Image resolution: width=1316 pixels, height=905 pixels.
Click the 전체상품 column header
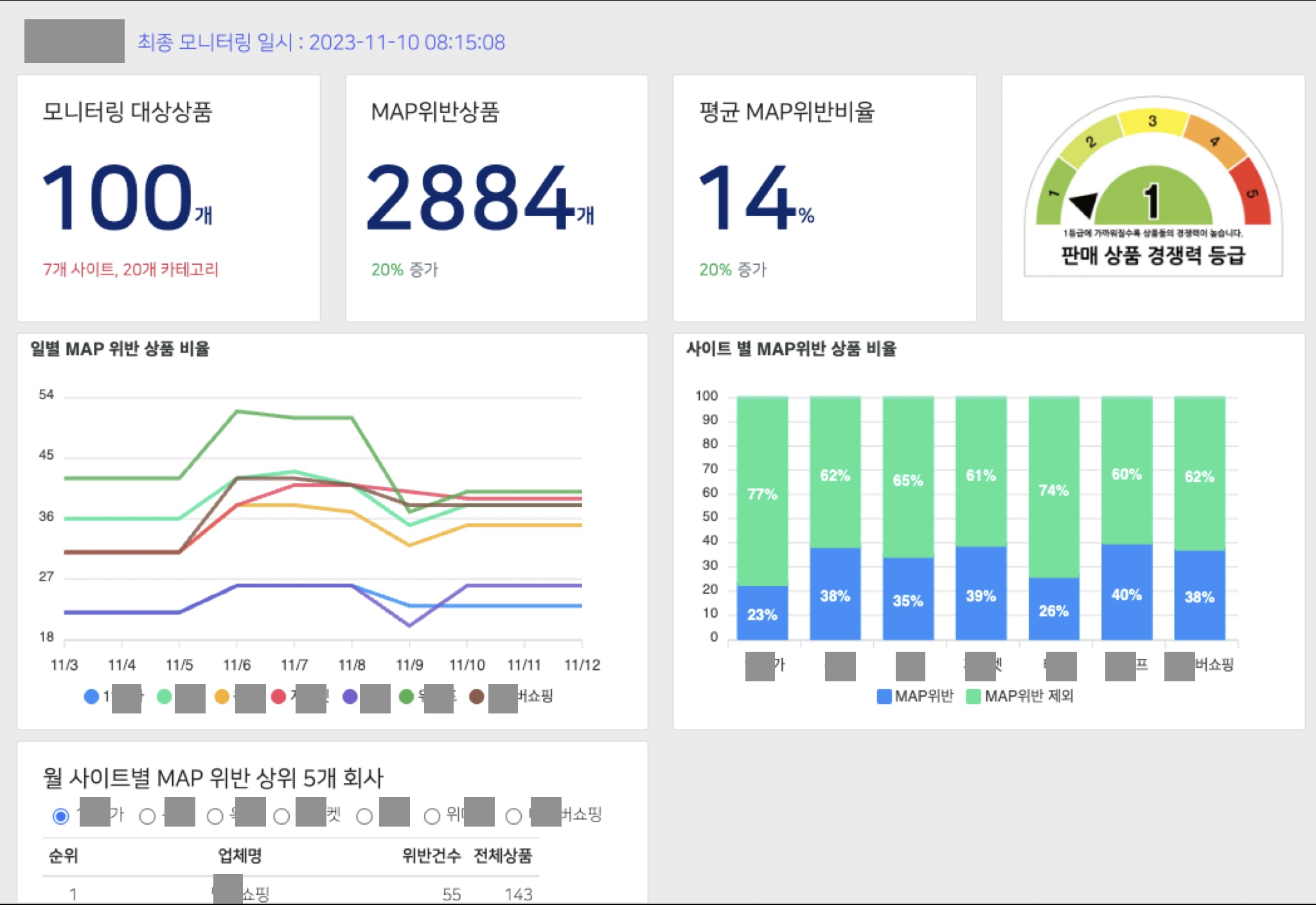(502, 856)
